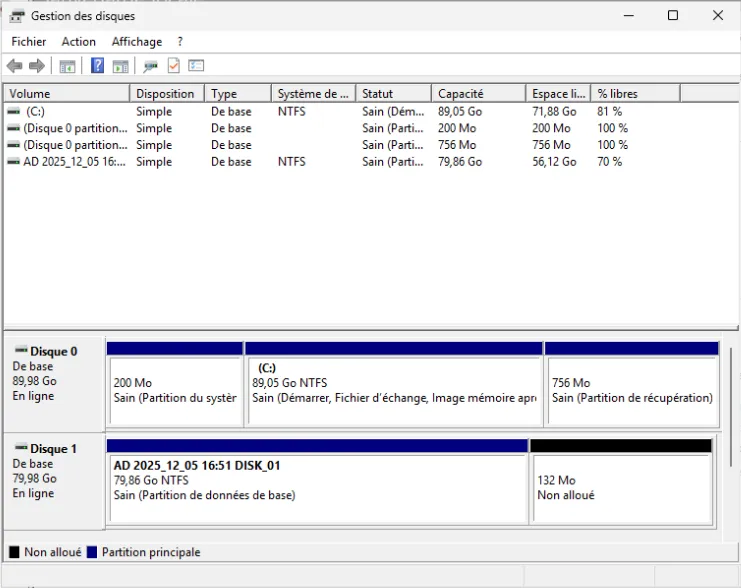Click the checkmark document properties icon
Screen dimensions: 741x588
(173, 66)
